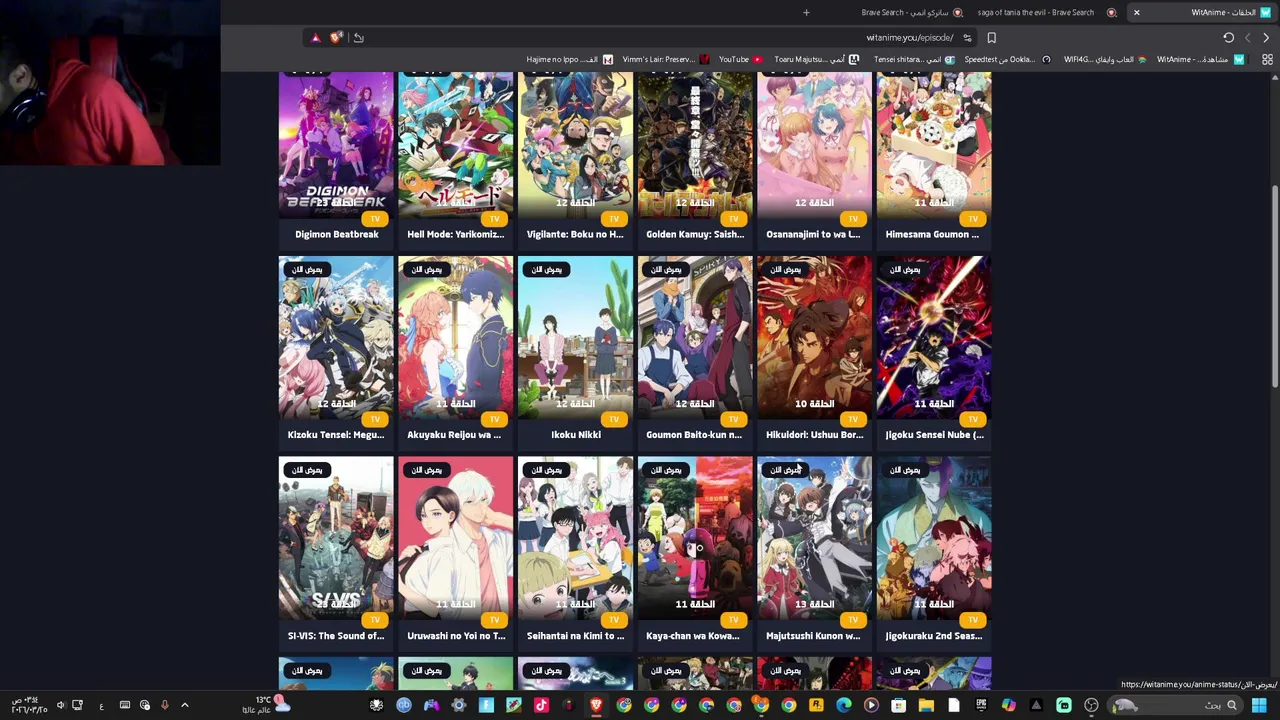
Task: Open Ikoku Nikki poster thumbnail
Action: coord(575,337)
